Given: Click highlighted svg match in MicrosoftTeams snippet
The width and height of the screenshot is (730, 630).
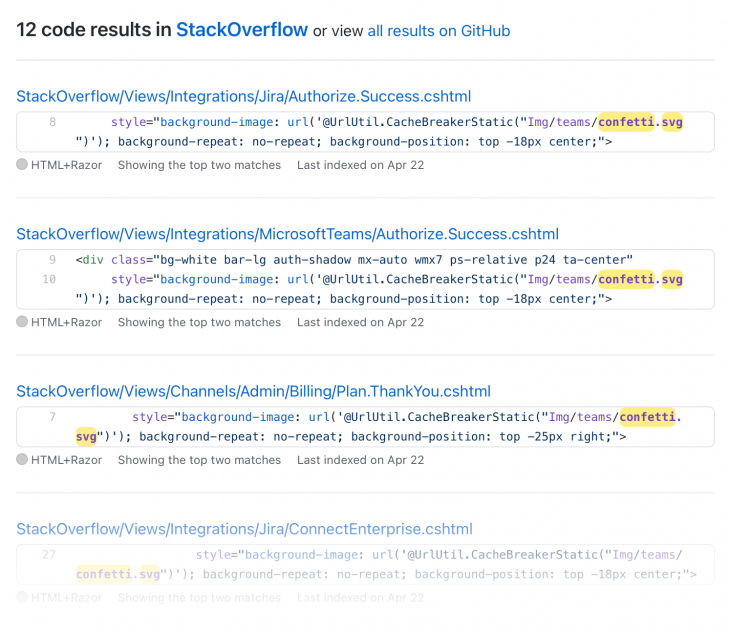Looking at the screenshot, I should (x=672, y=279).
